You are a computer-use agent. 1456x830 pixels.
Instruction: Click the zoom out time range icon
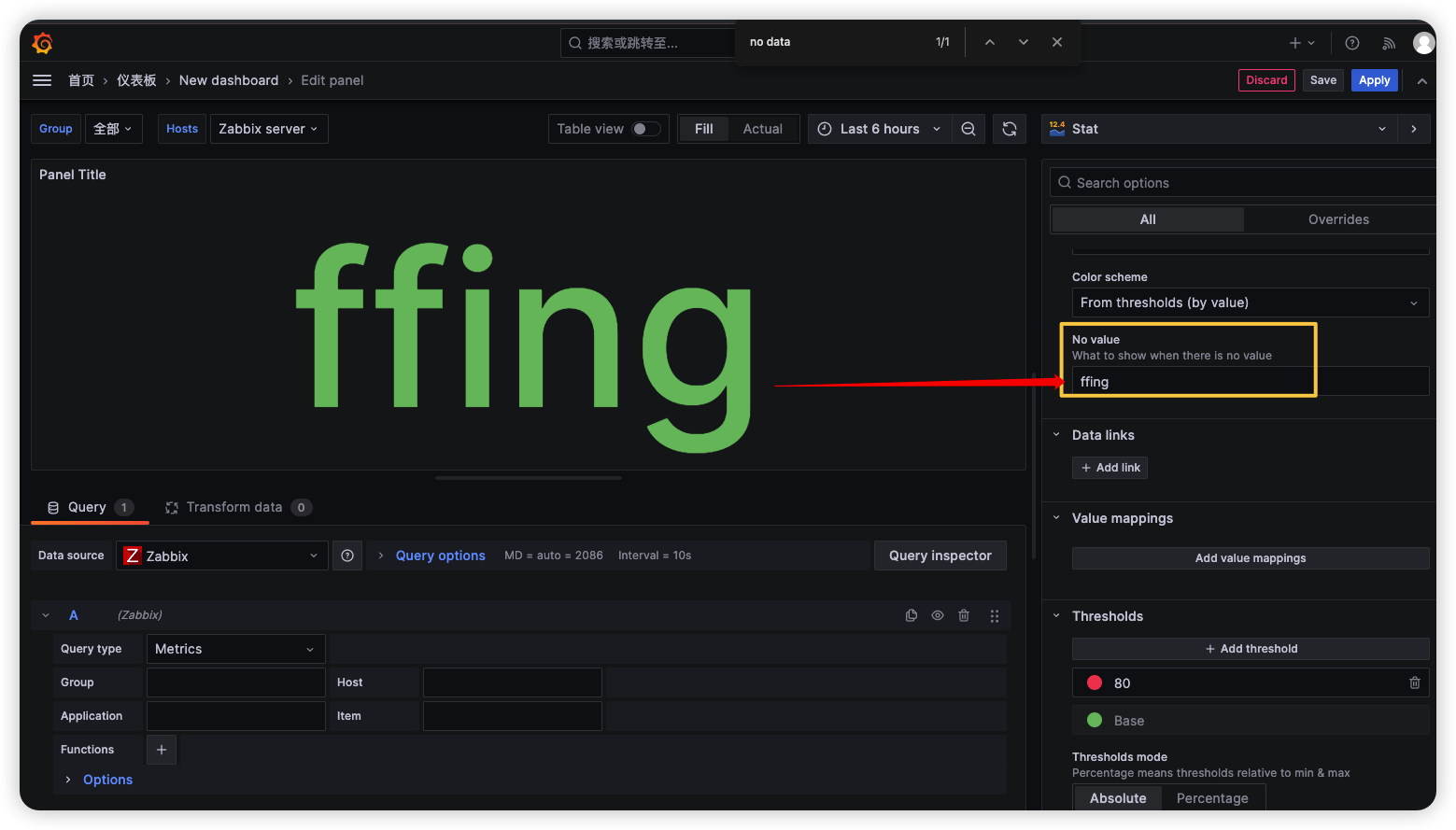968,129
